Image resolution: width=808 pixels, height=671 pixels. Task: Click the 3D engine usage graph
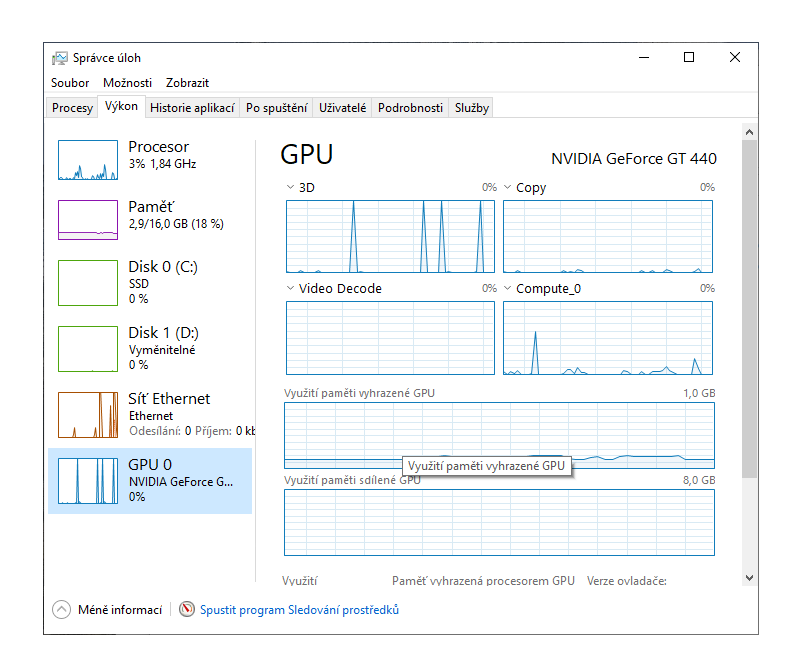pyautogui.click(x=391, y=237)
